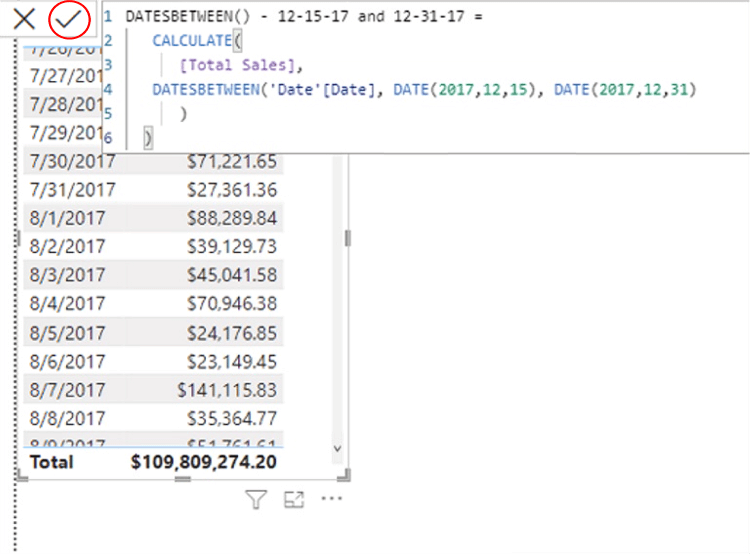Click the 'Date'[Date] column reference in the formula
The width and height of the screenshot is (750, 554).
(x=322, y=89)
